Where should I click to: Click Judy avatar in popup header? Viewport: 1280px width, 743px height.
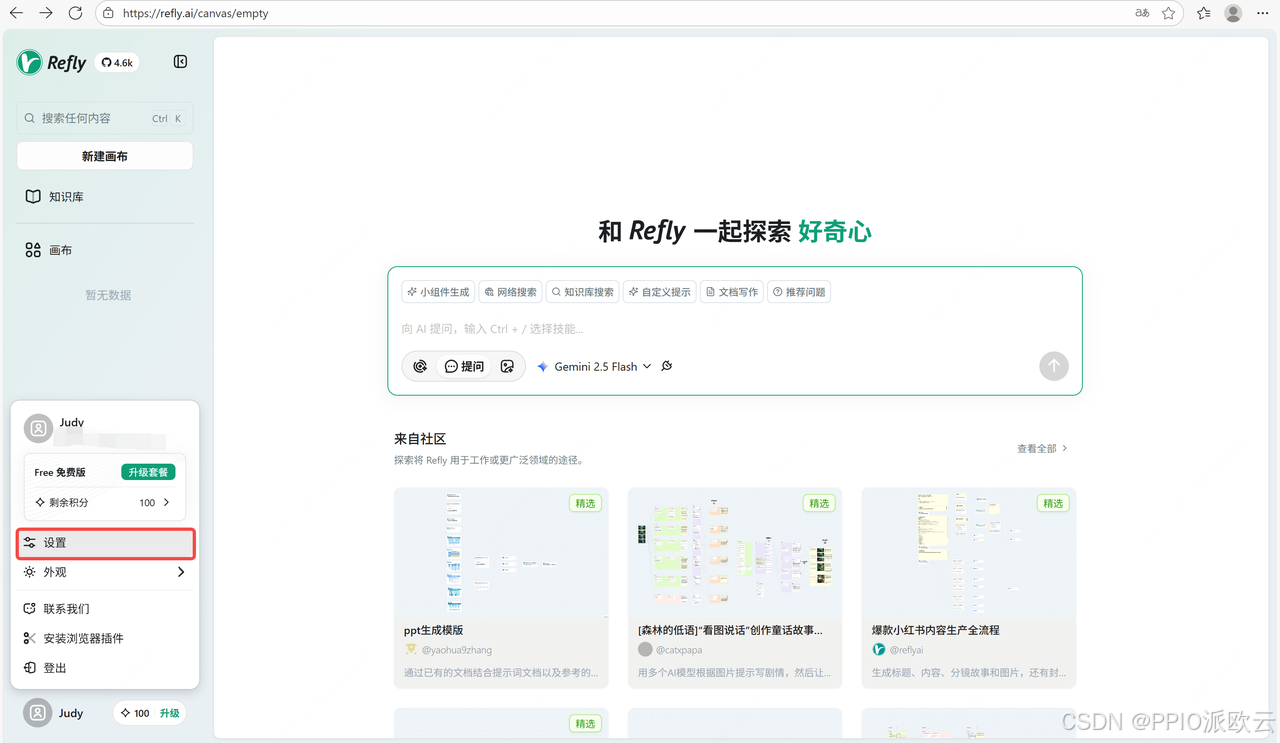point(38,428)
